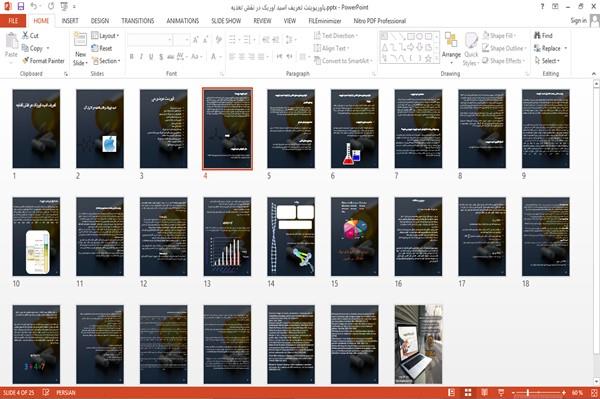Open the Text Direction dropdown

click(x=336, y=36)
